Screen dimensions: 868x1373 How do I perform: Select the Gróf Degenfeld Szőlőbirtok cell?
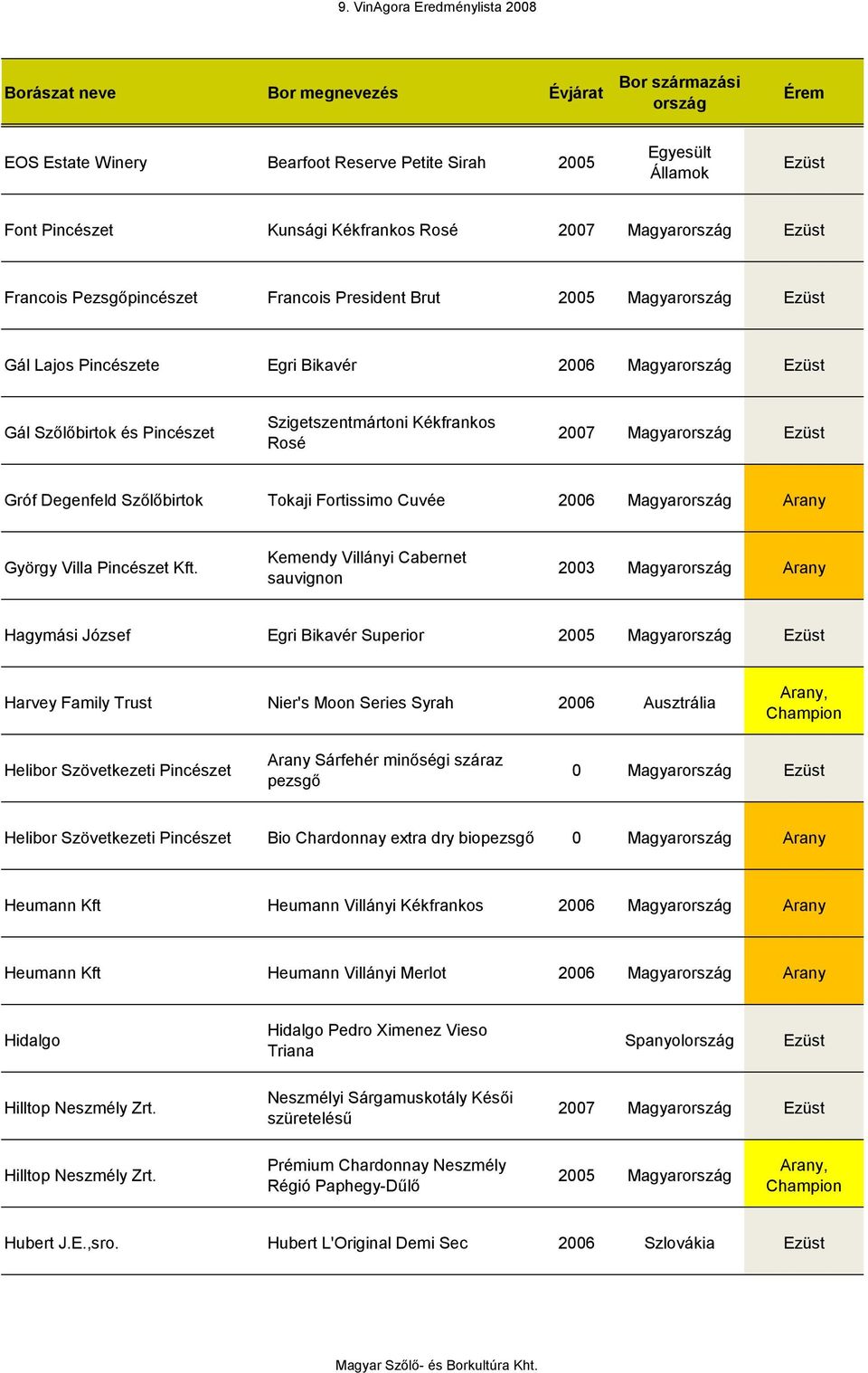point(103,500)
